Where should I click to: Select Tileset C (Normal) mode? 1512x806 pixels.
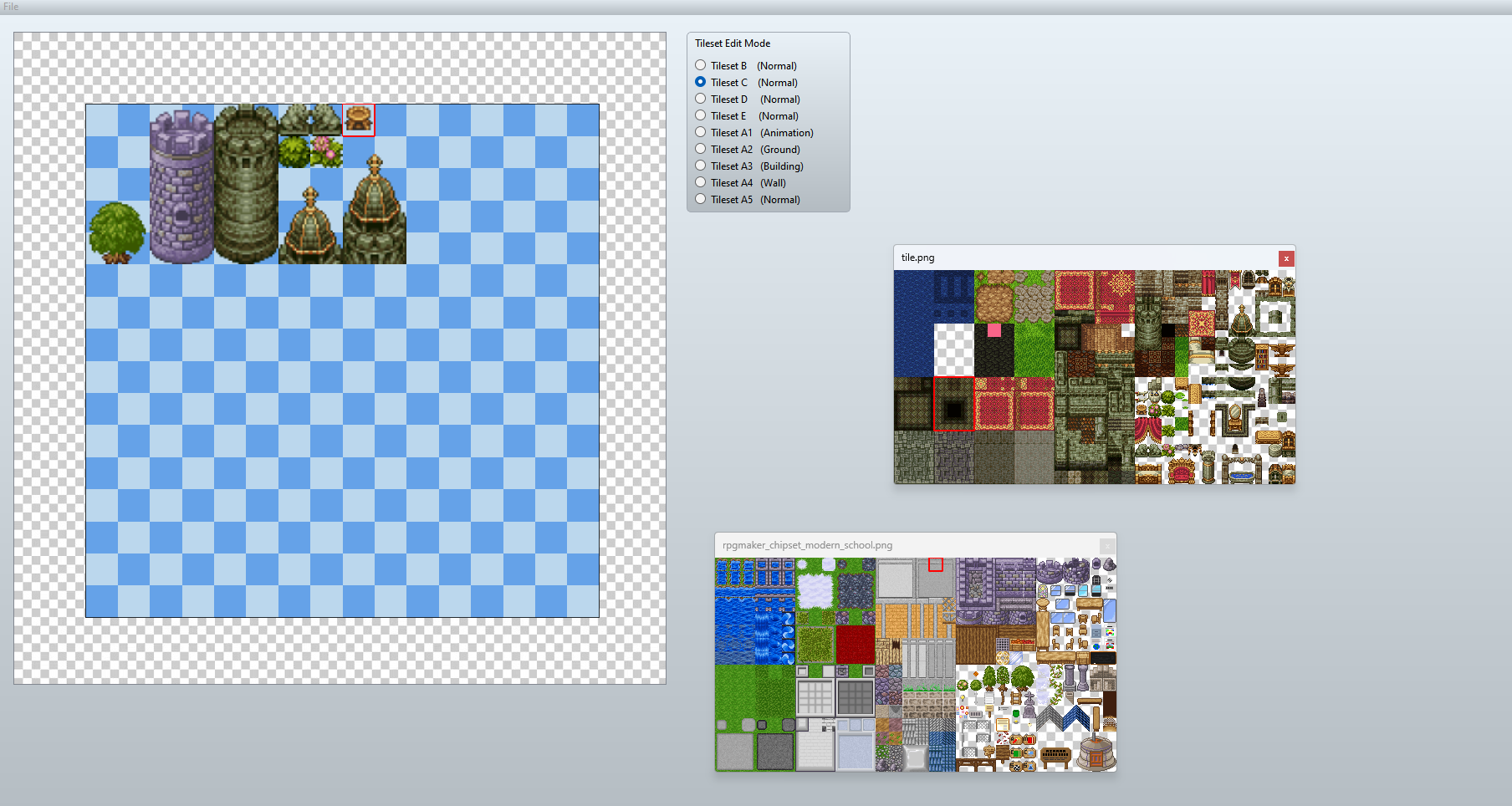(x=746, y=82)
